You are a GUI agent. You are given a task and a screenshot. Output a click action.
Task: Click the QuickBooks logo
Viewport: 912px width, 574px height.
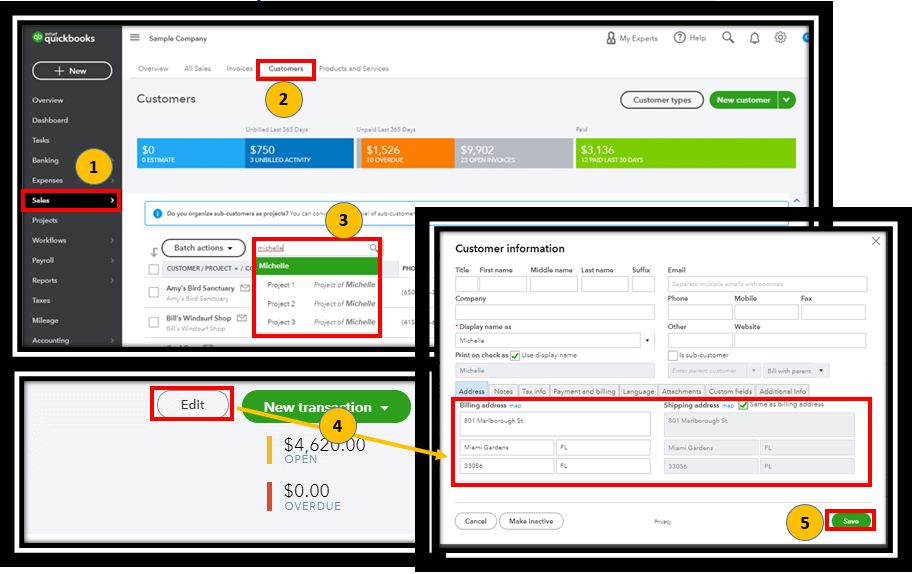(63, 38)
